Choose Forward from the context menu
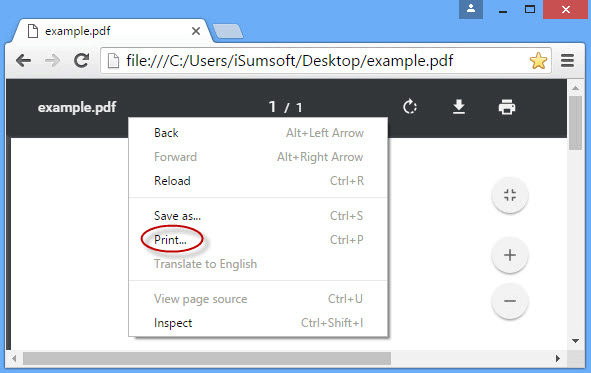This screenshot has height=373, width=591. pos(258,157)
